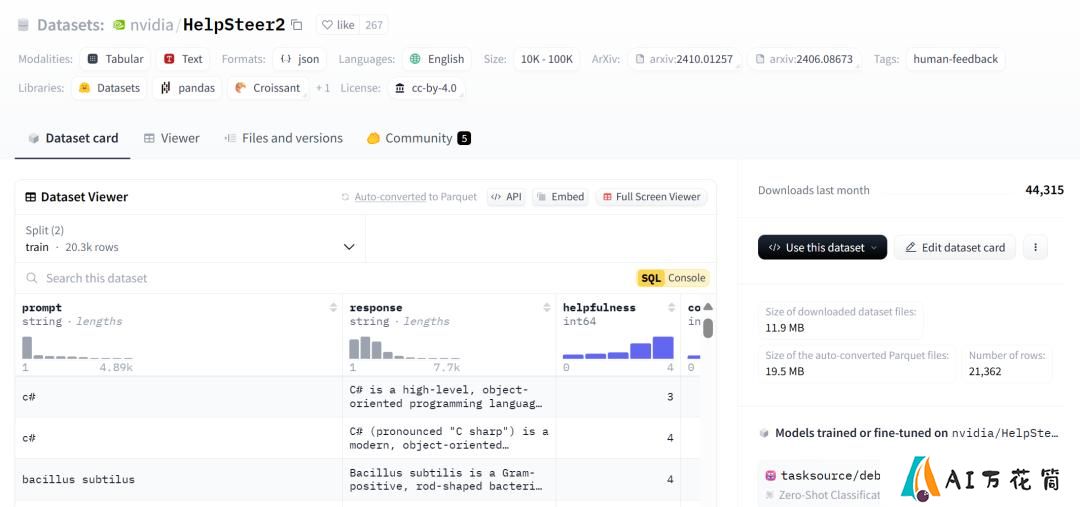The height and width of the screenshot is (507, 1080).
Task: Select the 'Bacillus subtilis is a Gram-' response cell
Action: [x=449, y=479]
